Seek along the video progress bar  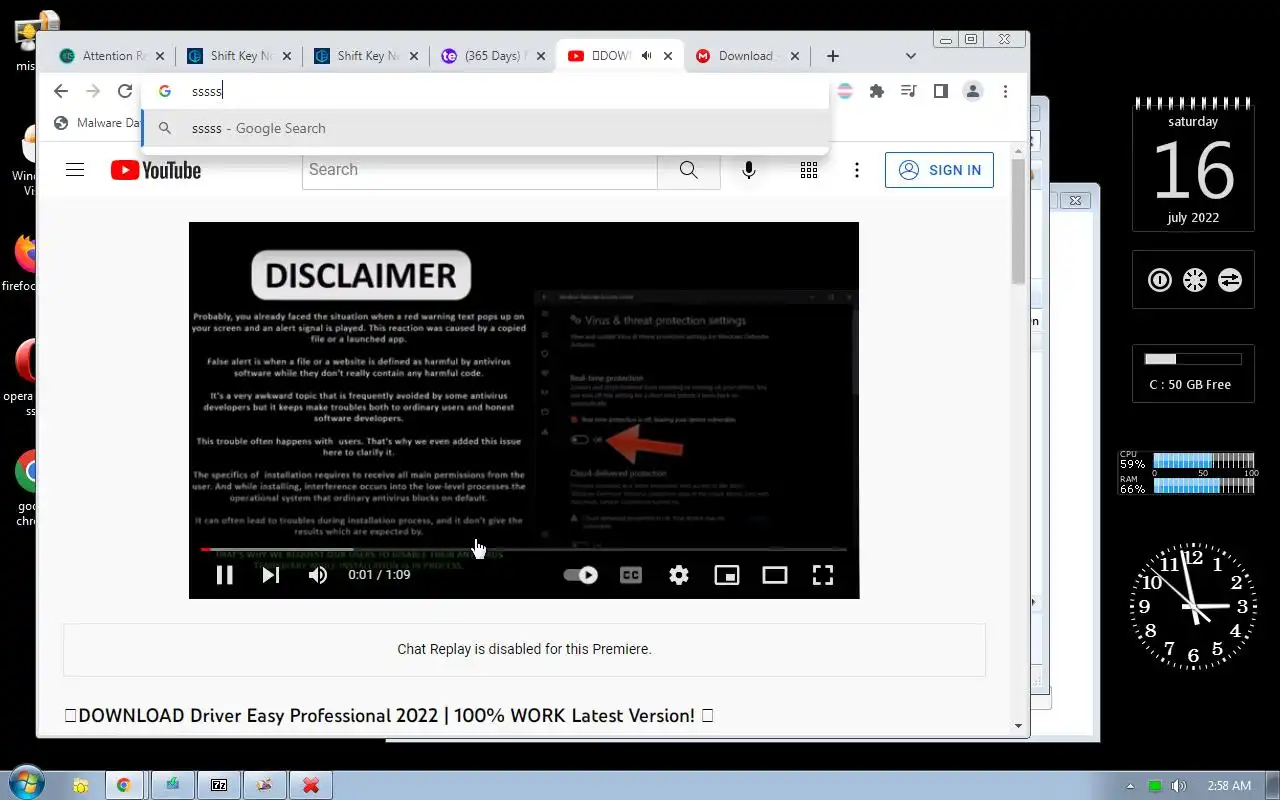click(523, 549)
